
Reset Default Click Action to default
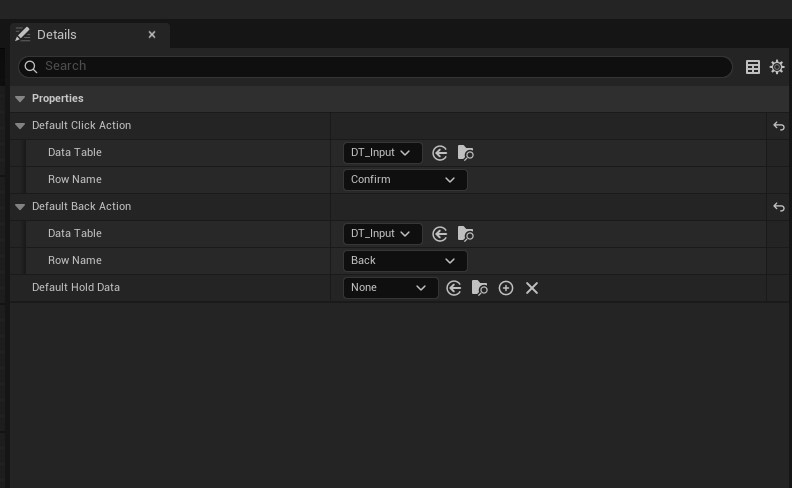pos(779,126)
